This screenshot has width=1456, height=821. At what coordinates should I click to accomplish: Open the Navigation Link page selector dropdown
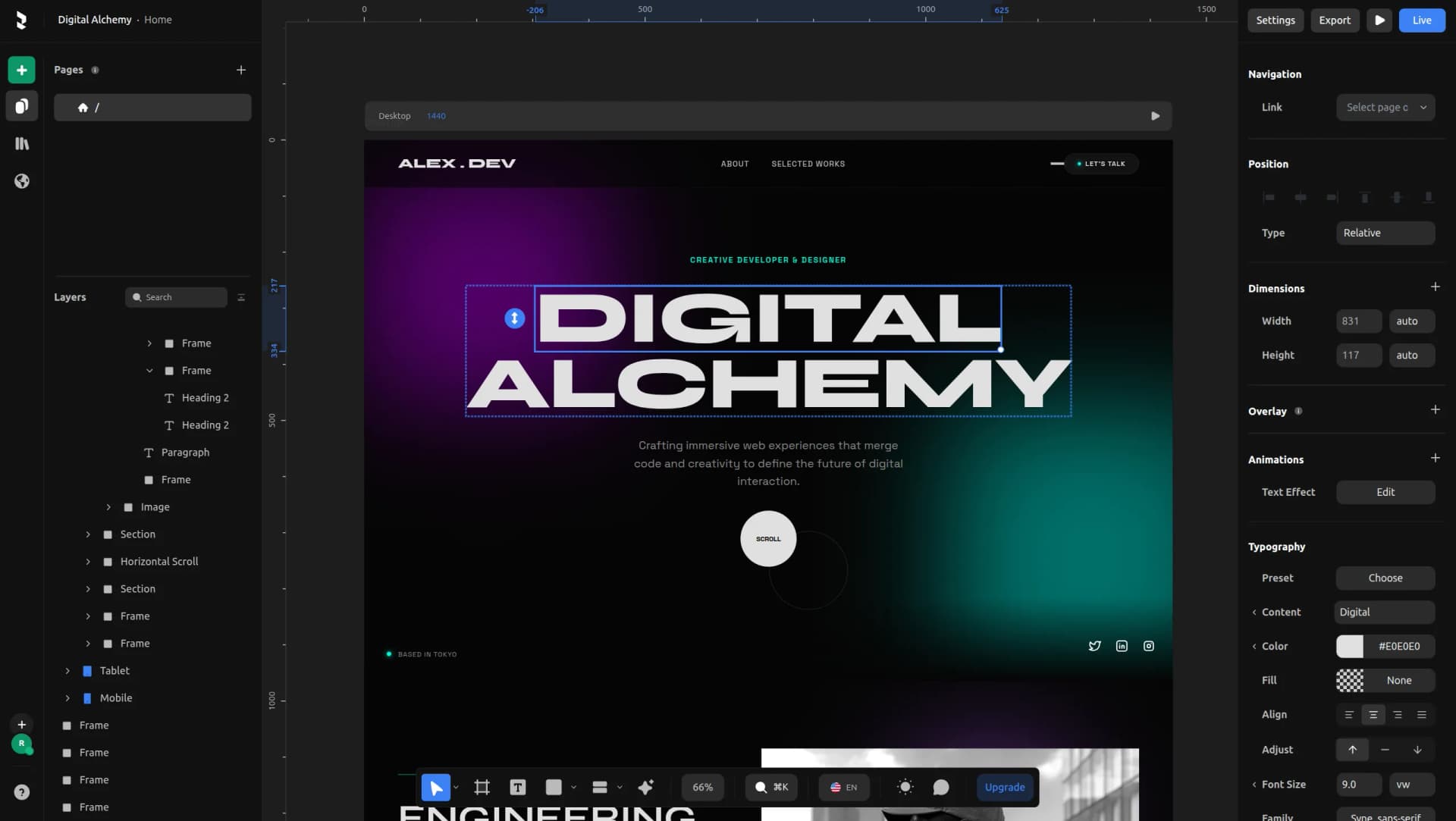[x=1385, y=107]
